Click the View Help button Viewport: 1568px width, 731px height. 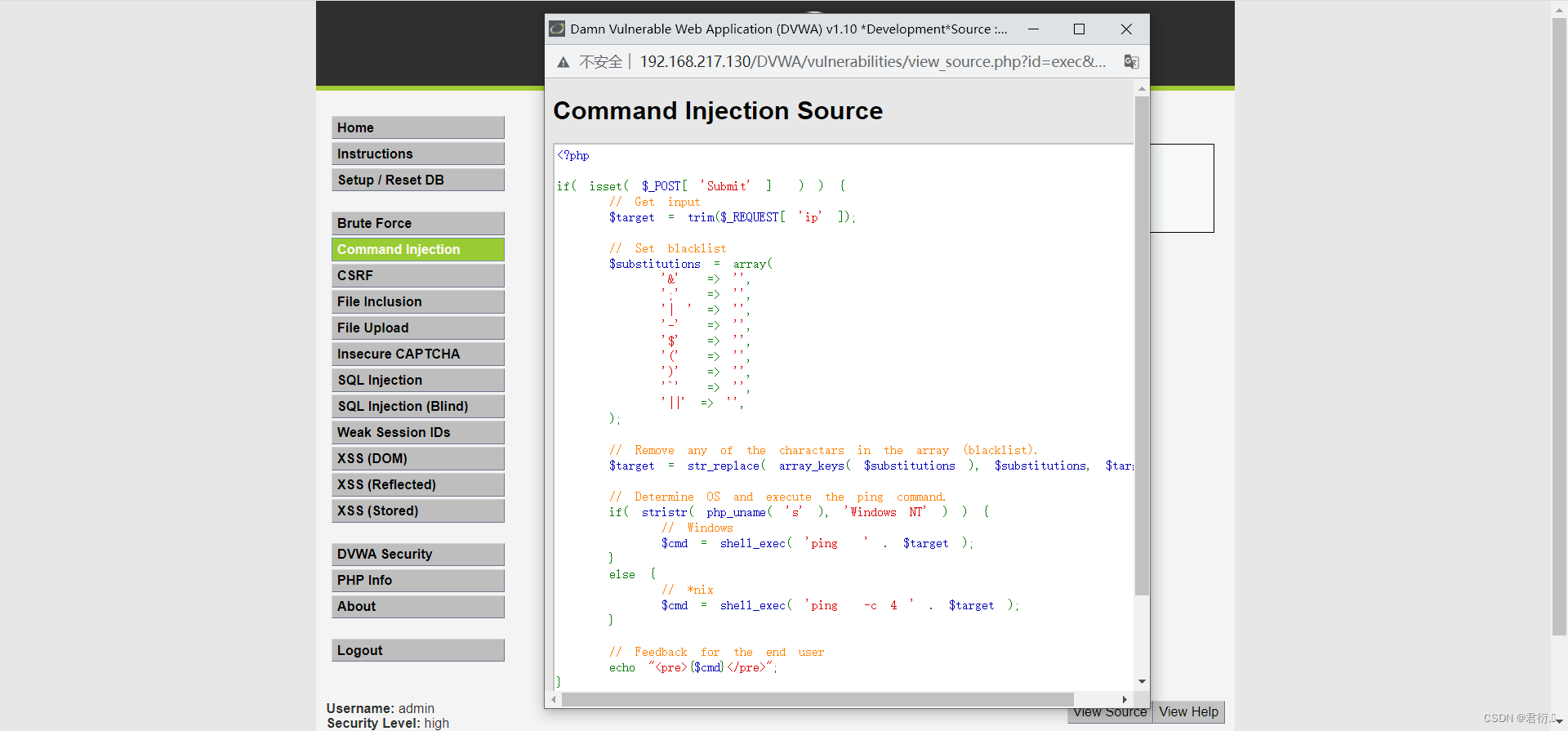pyautogui.click(x=1188, y=712)
